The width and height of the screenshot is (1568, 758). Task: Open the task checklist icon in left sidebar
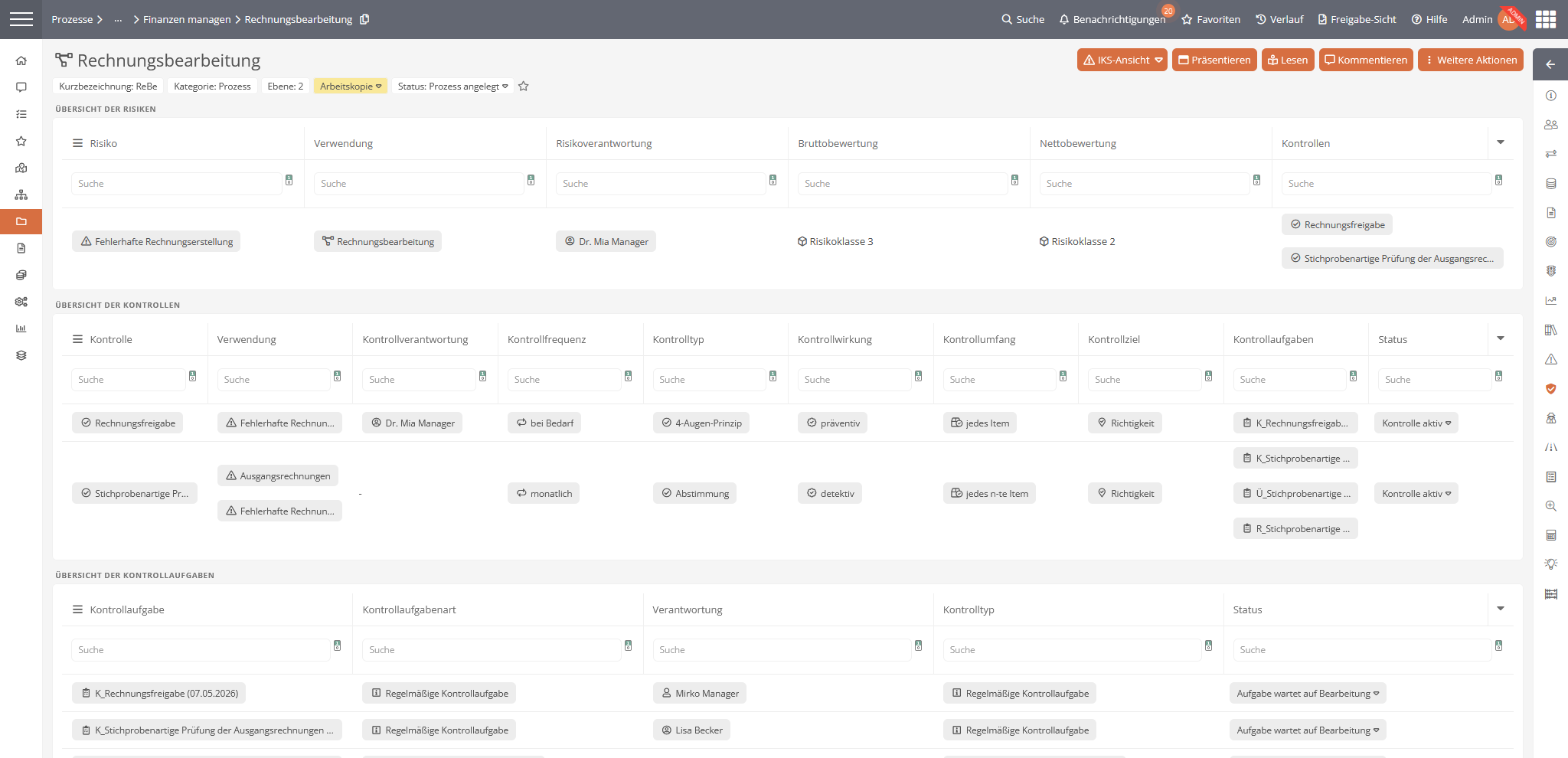pos(21,114)
